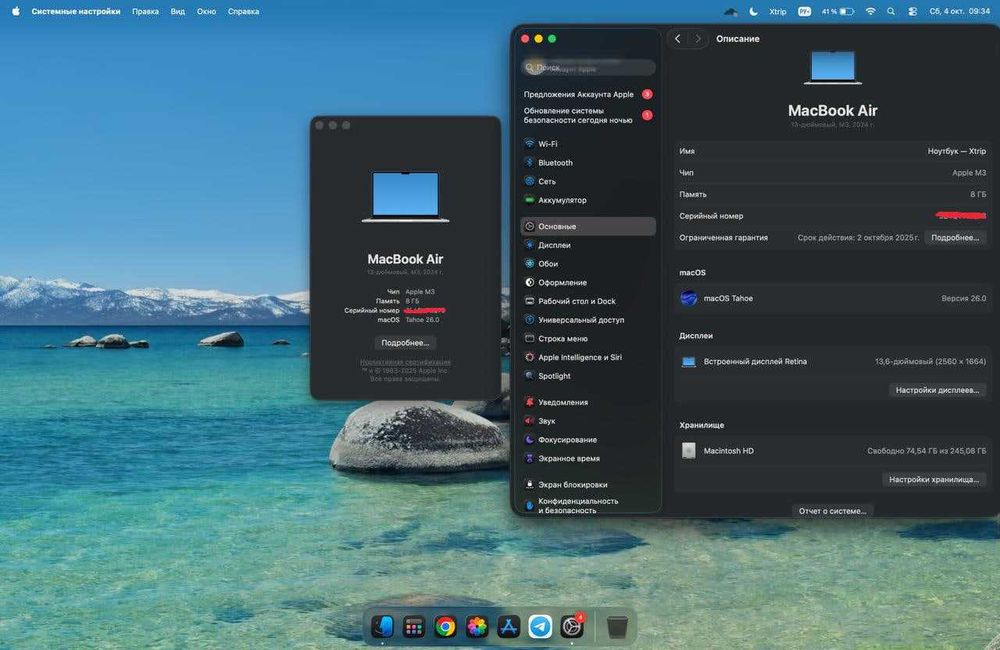Click the MacBook image in the small About window

pyautogui.click(x=406, y=197)
